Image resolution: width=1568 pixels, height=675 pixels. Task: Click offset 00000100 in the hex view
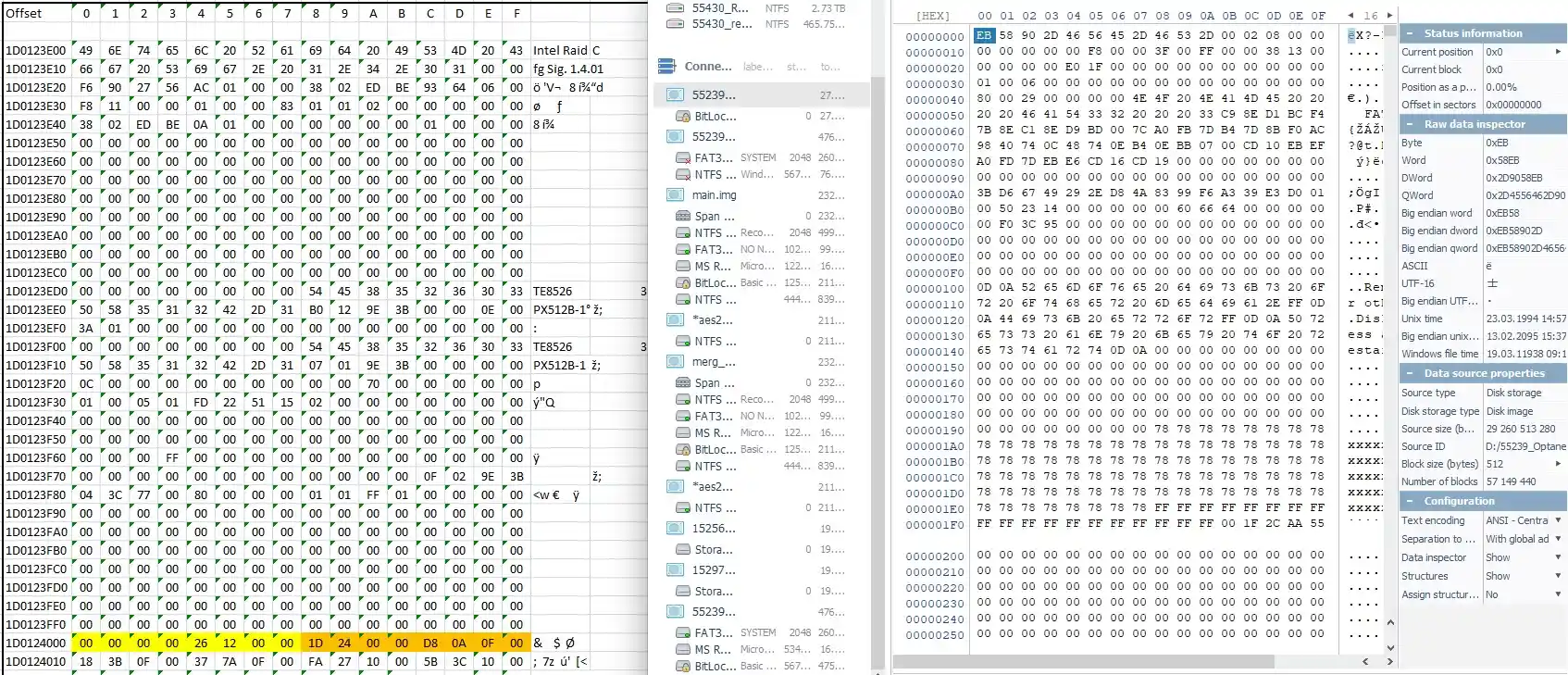point(934,288)
